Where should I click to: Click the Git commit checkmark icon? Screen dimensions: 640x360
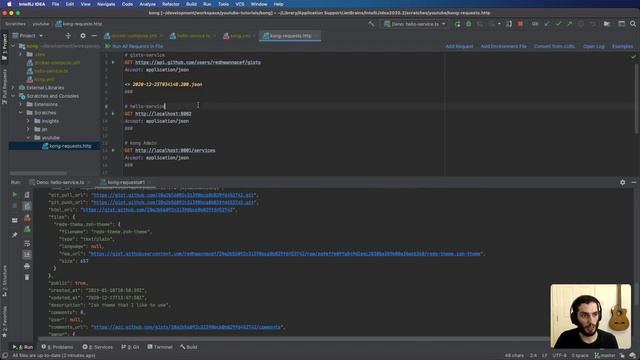[x=558, y=24]
